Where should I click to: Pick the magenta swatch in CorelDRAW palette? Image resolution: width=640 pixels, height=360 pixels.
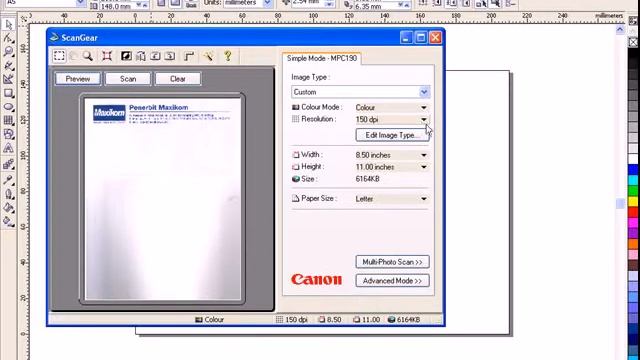coord(633,222)
